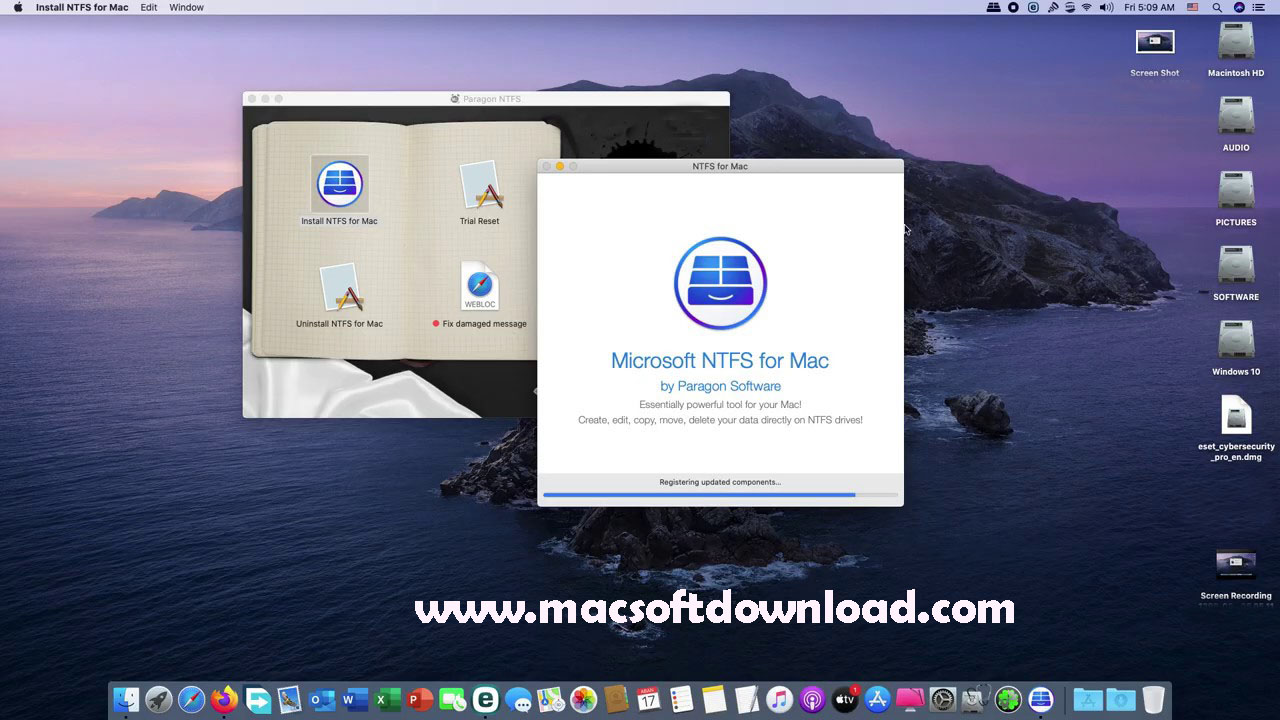Screen dimensions: 1280x720
Task: Open Uninstall NTFS for Mac icon
Action: click(x=340, y=288)
